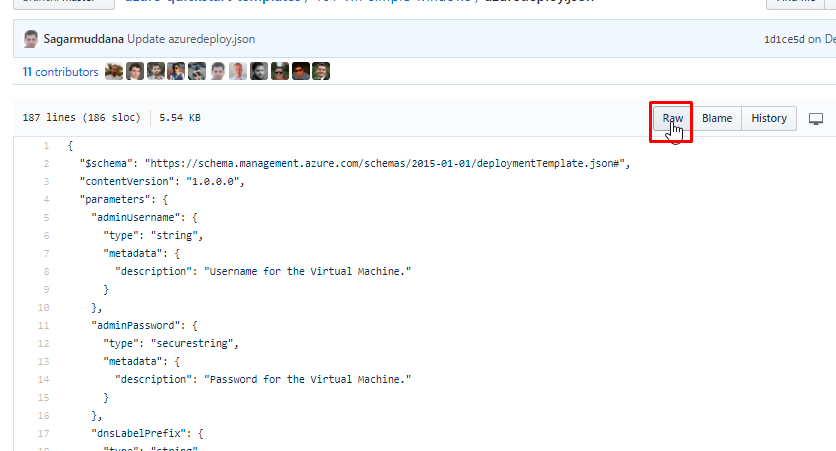Click the Sagarmuddana username link

pos(84,39)
